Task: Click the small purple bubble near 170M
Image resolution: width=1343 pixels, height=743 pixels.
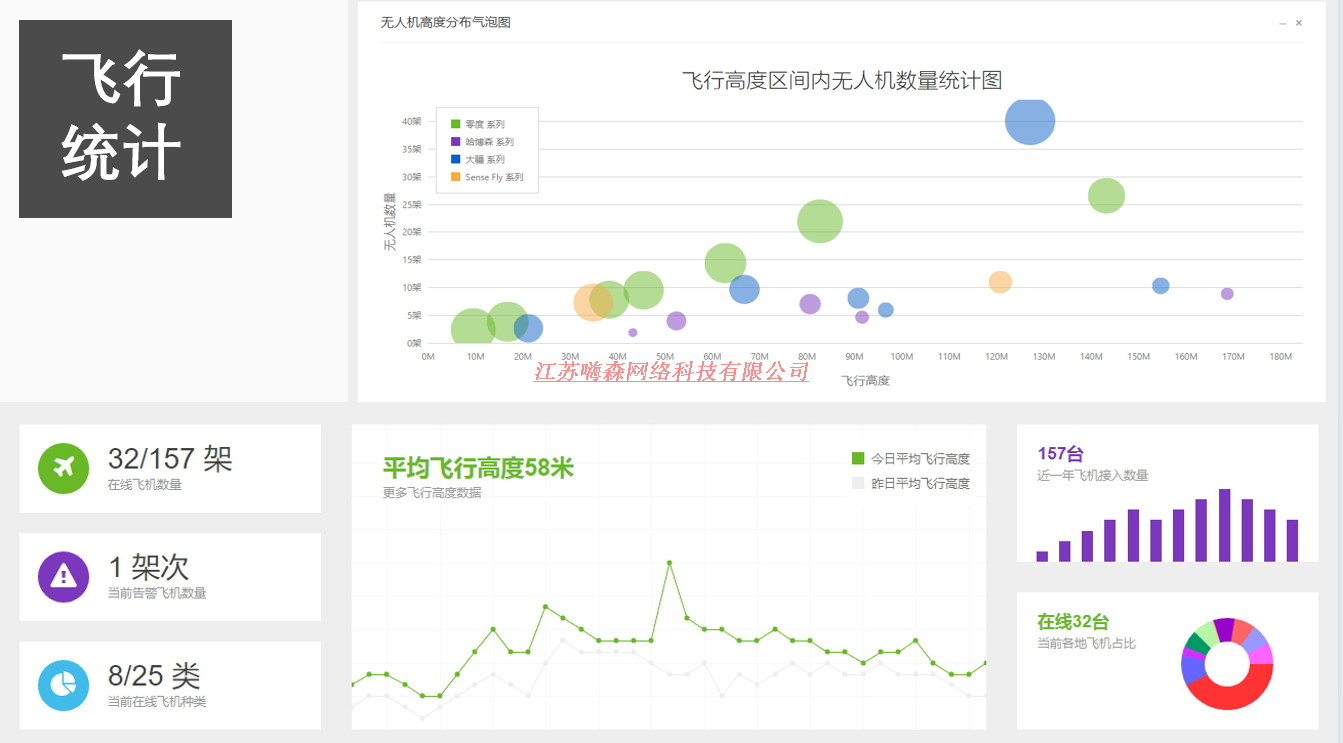Action: [x=1227, y=294]
